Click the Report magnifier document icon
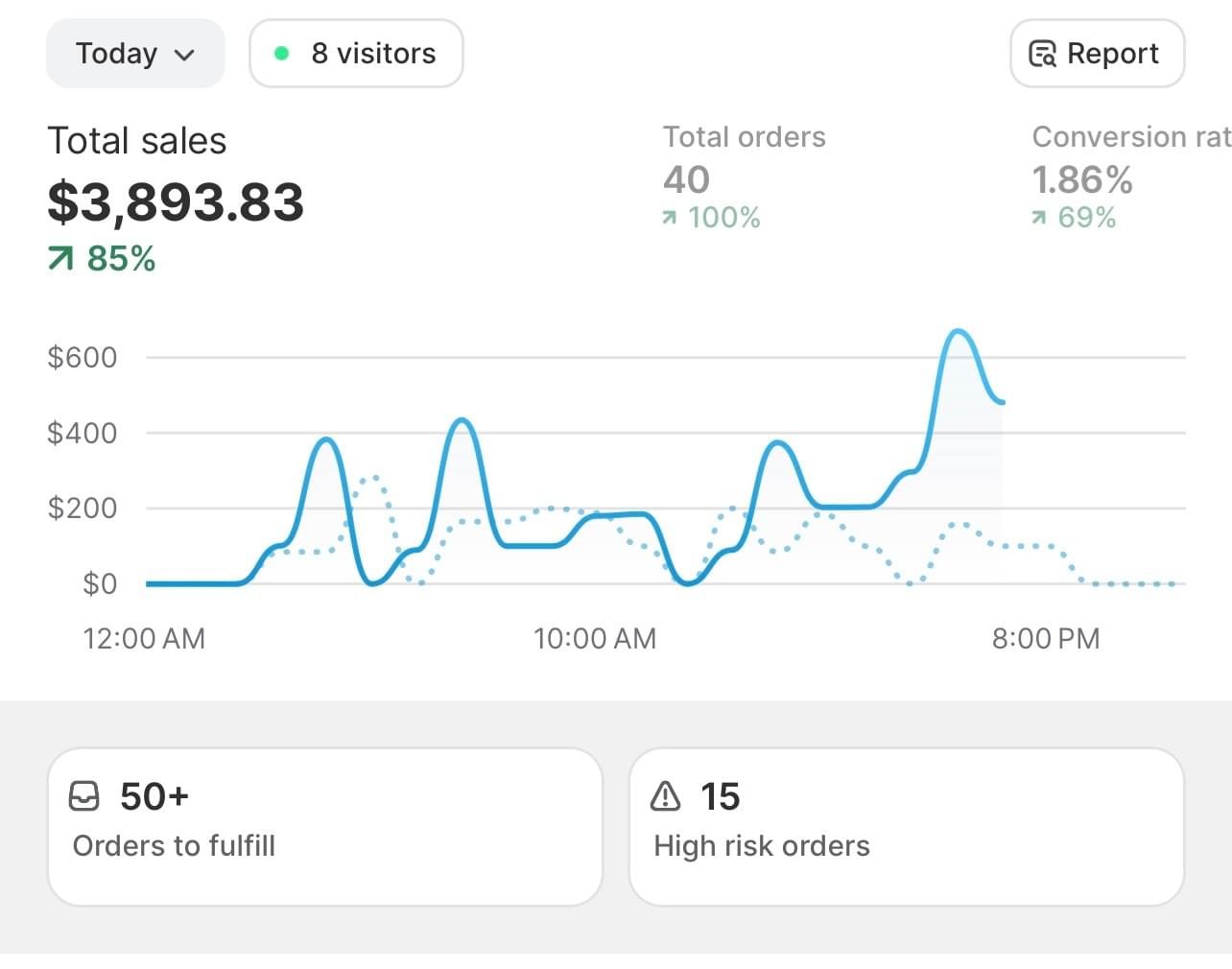The width and height of the screenshot is (1232, 969). (1042, 54)
